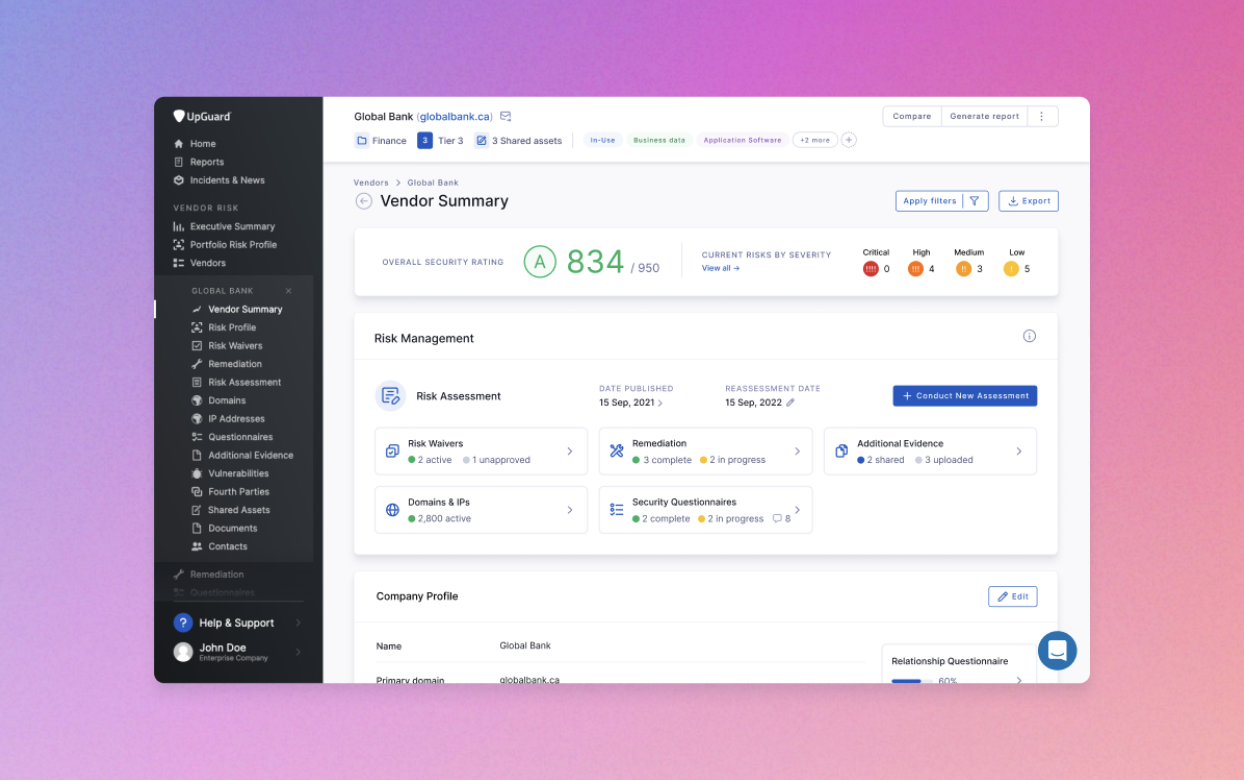Open the Relationship Questionnaire progress card
Image resolution: width=1244 pixels, height=780 pixels.
point(959,664)
